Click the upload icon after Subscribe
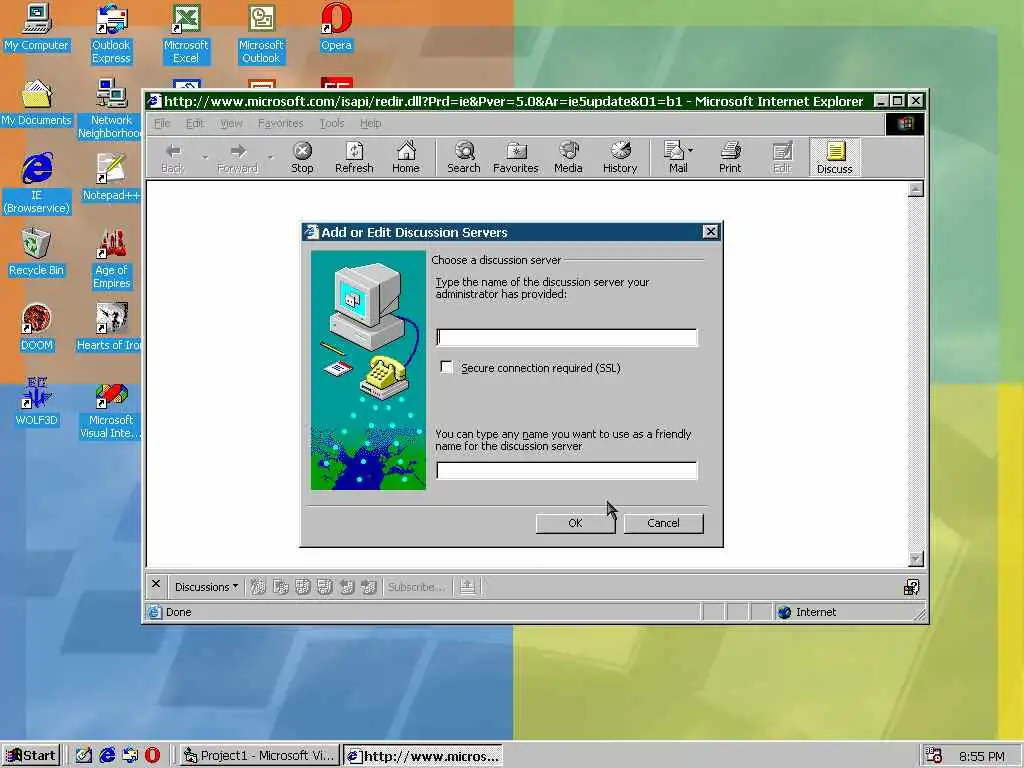The image size is (1024, 768). (x=467, y=586)
